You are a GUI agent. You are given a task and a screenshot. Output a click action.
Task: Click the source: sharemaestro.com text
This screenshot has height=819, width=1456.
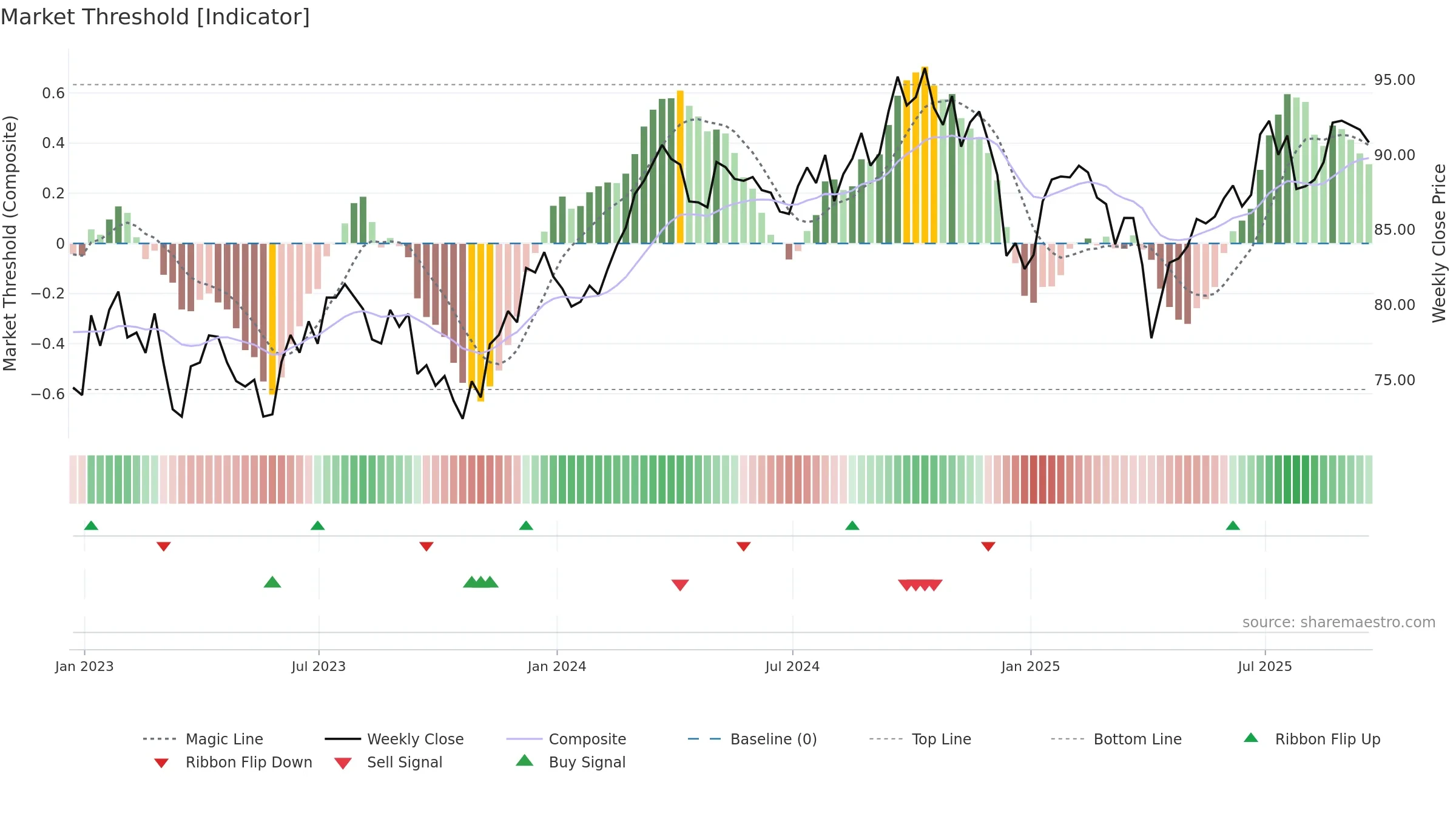pos(1339,622)
